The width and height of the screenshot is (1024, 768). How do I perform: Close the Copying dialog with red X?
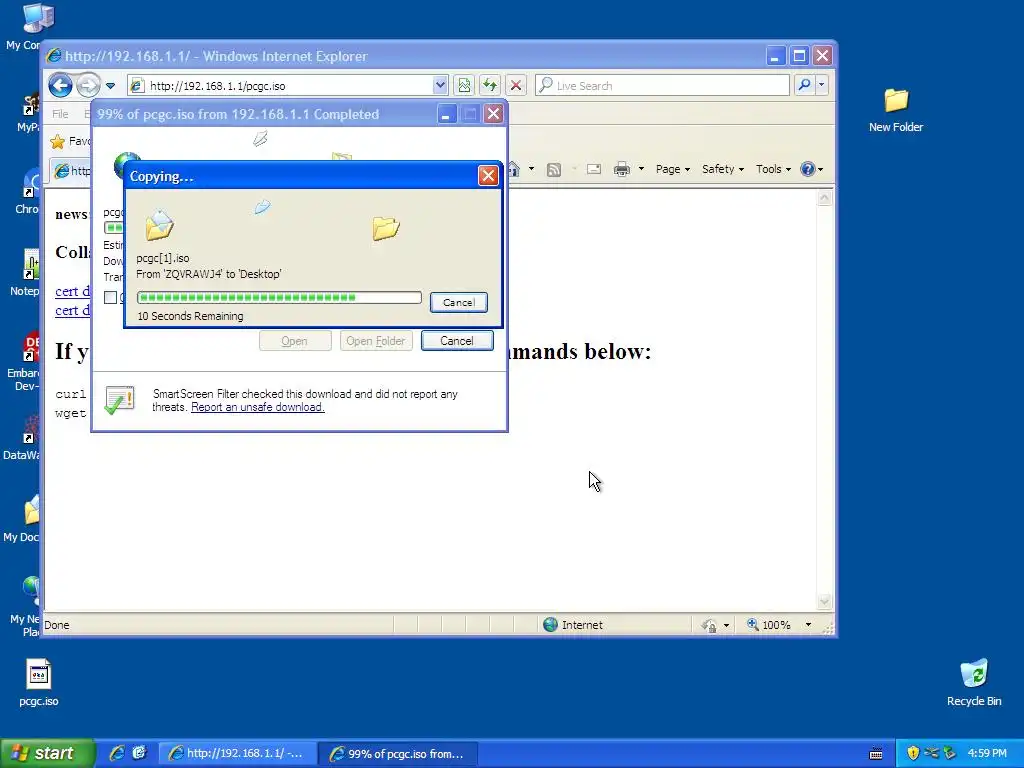tap(488, 176)
